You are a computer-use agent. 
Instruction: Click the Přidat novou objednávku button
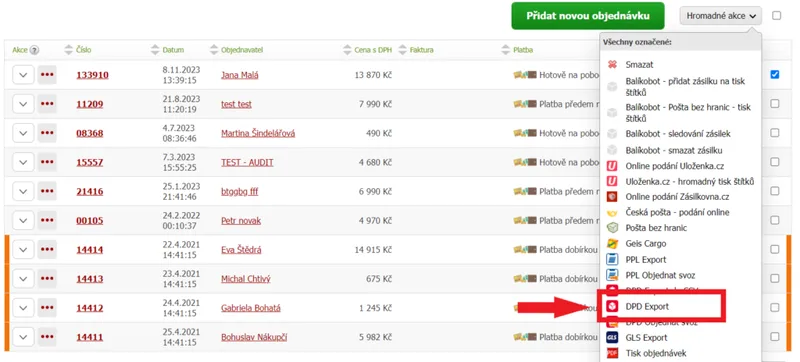tap(588, 16)
